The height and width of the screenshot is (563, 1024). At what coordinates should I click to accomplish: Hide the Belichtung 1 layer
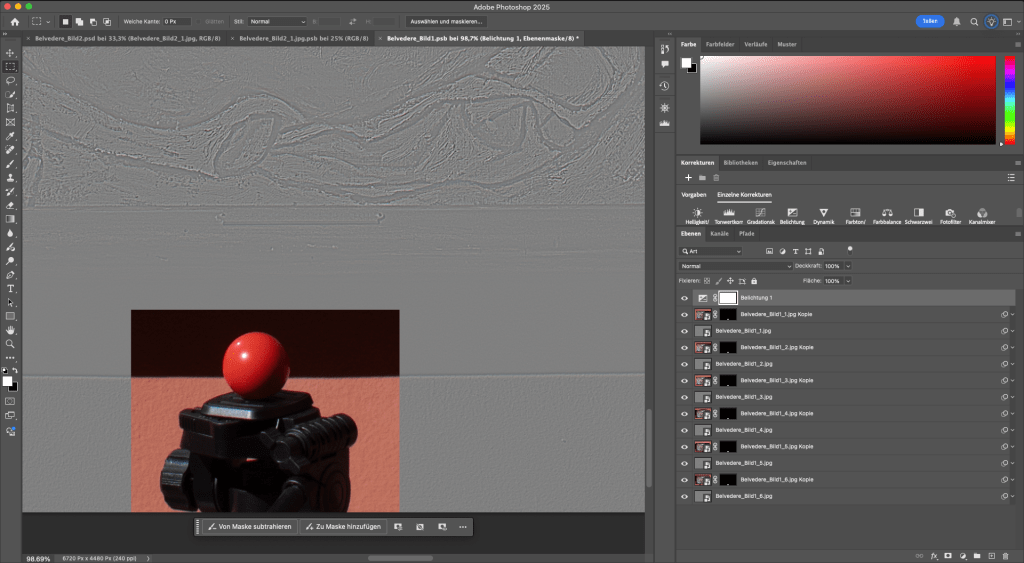(x=685, y=298)
